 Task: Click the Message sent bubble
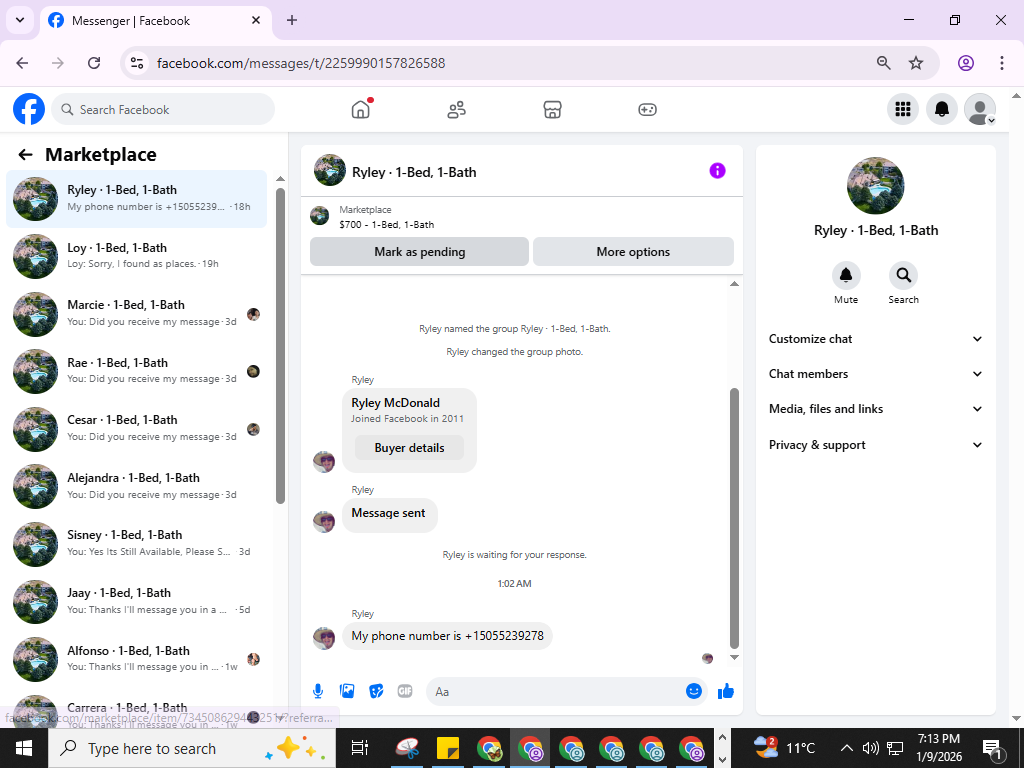click(389, 514)
